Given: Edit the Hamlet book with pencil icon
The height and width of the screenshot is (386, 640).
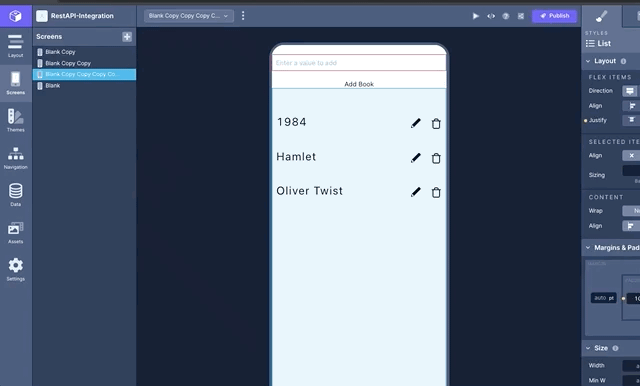Looking at the screenshot, I should pos(416,158).
